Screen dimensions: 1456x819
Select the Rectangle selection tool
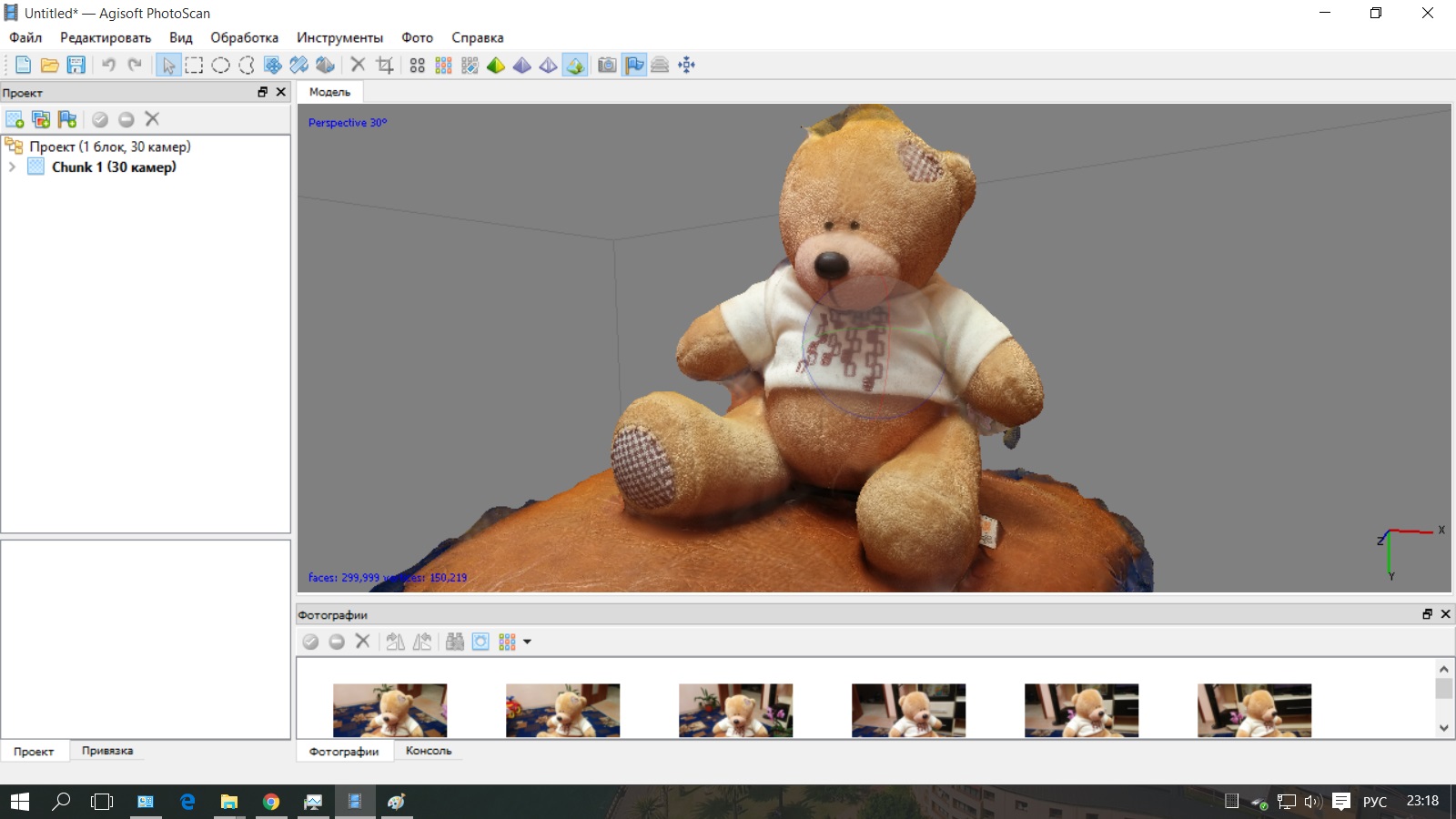click(x=194, y=65)
